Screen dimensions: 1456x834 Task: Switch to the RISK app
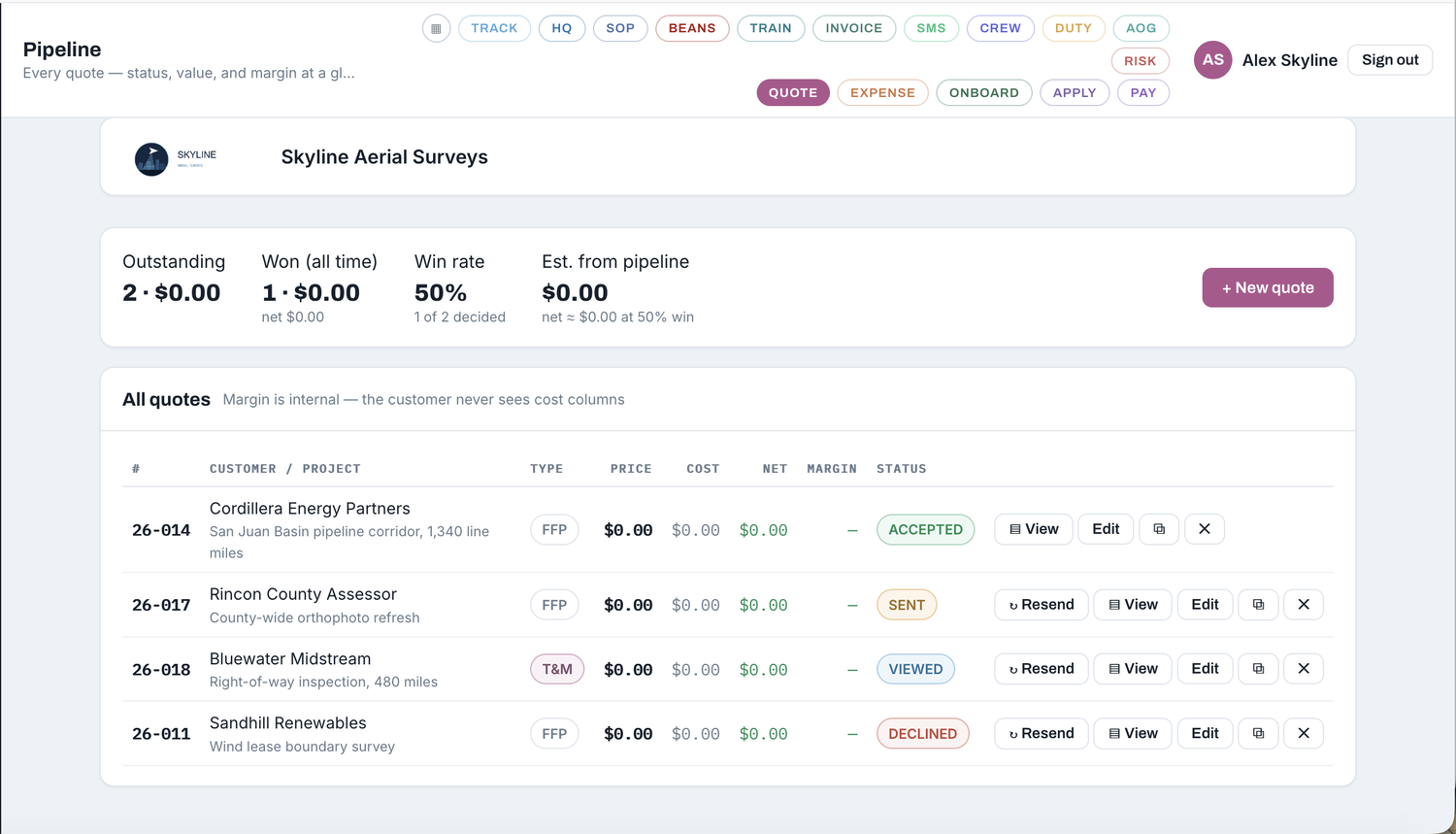[x=1141, y=61]
